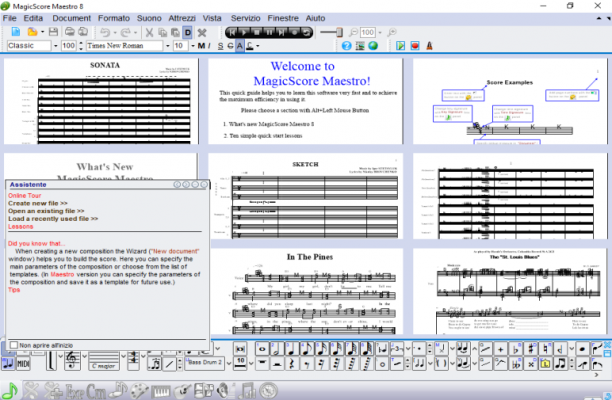
Task: Expand the triplet tuplet dropdown
Action: 408,348
